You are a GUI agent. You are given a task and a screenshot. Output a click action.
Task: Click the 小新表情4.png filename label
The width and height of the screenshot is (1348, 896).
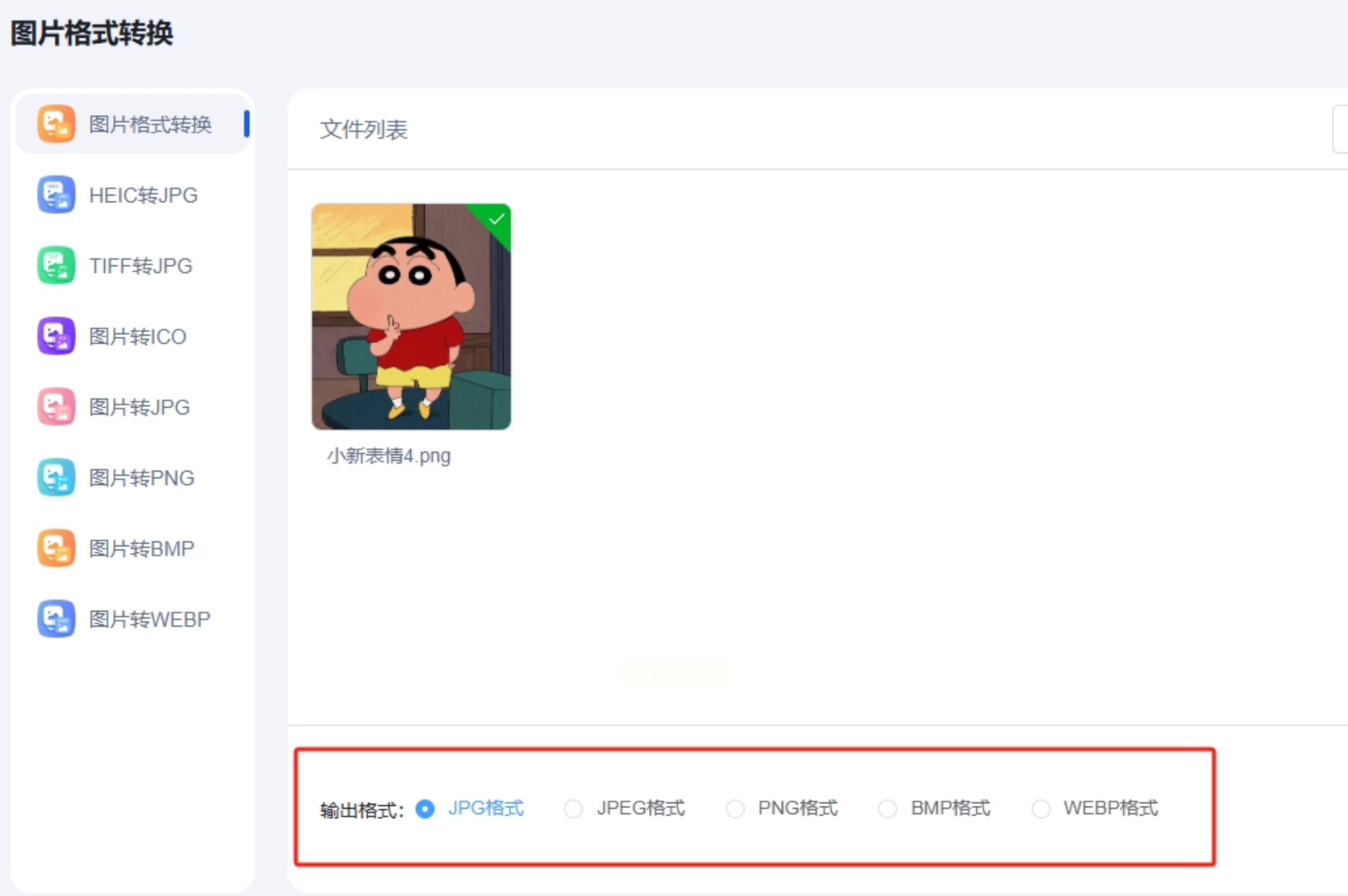[388, 455]
